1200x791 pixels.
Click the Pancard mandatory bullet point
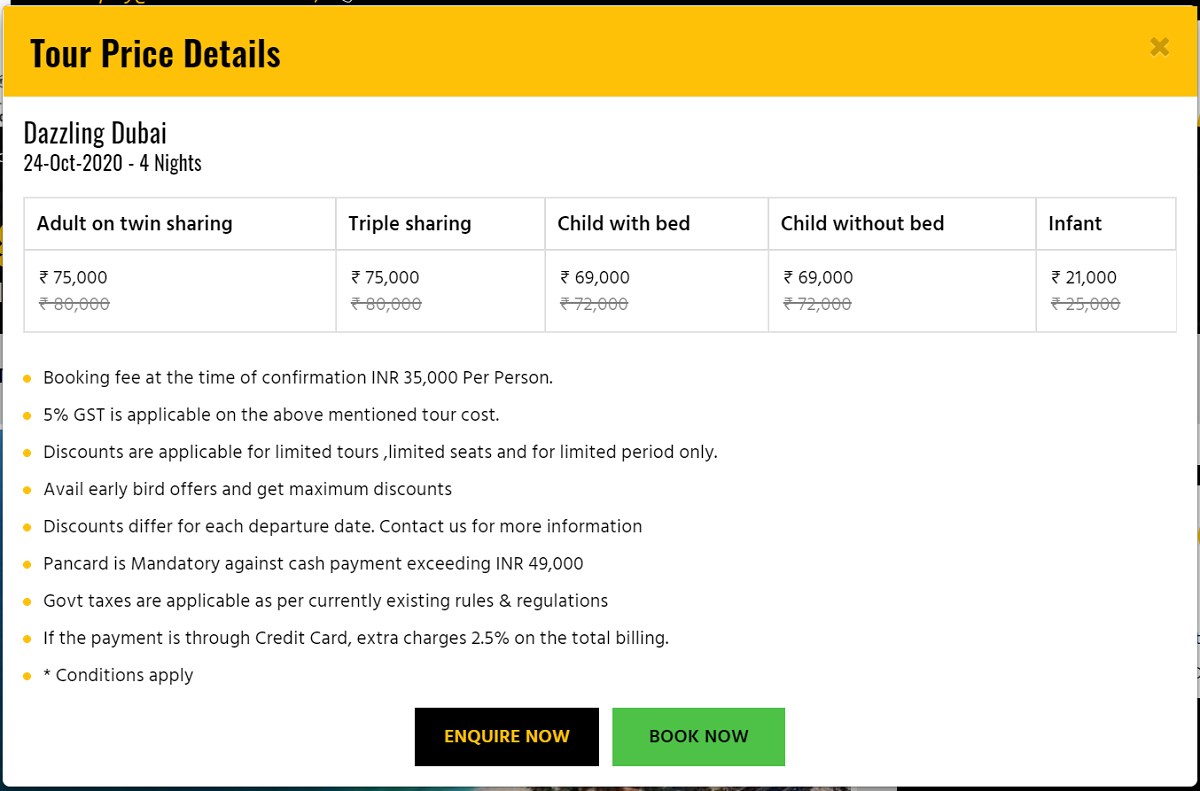coord(313,563)
